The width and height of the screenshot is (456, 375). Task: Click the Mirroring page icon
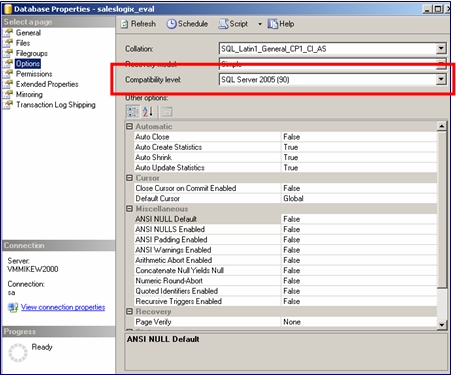(x=8, y=95)
